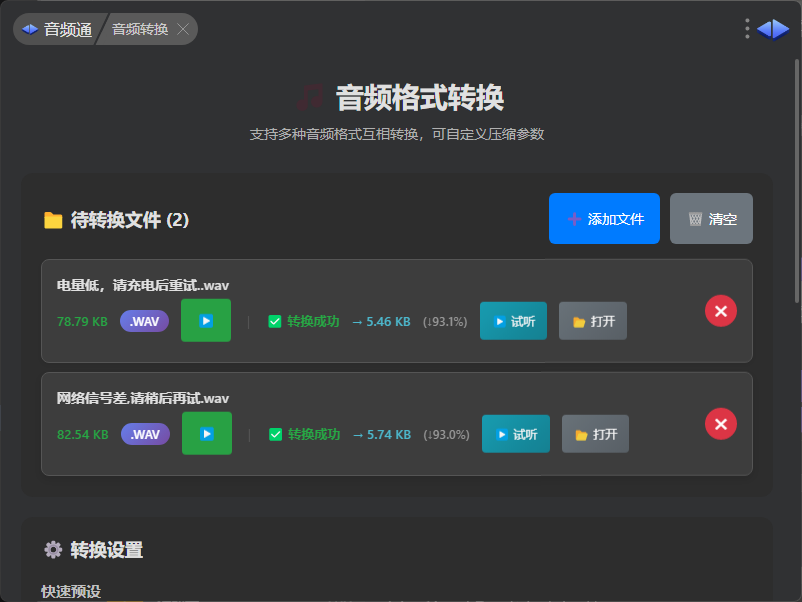Play original 网络信号差 wav file
Screen dimensions: 802x602
click(207, 434)
